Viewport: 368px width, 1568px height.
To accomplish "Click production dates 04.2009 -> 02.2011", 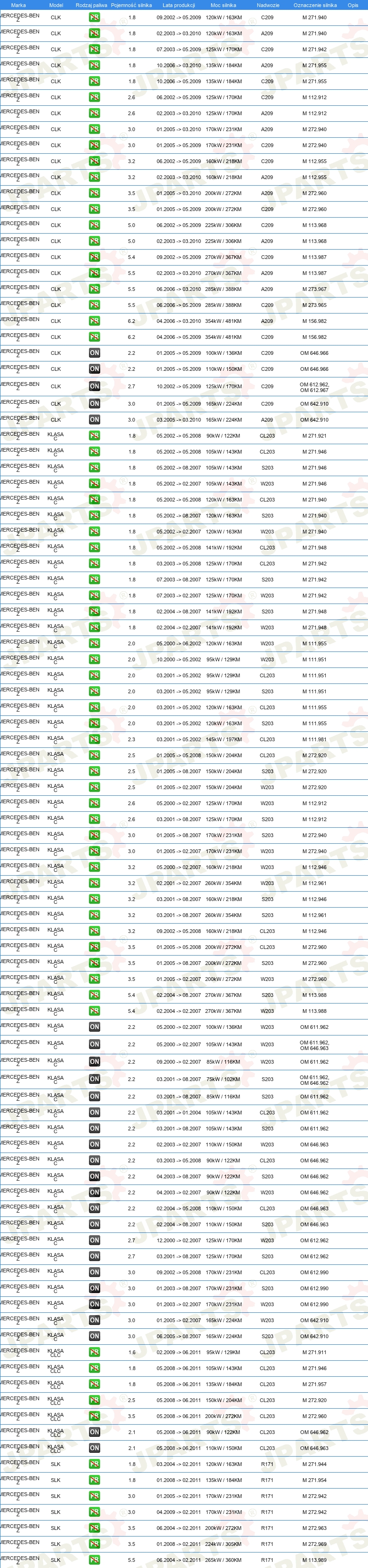I will (x=178, y=1512).
